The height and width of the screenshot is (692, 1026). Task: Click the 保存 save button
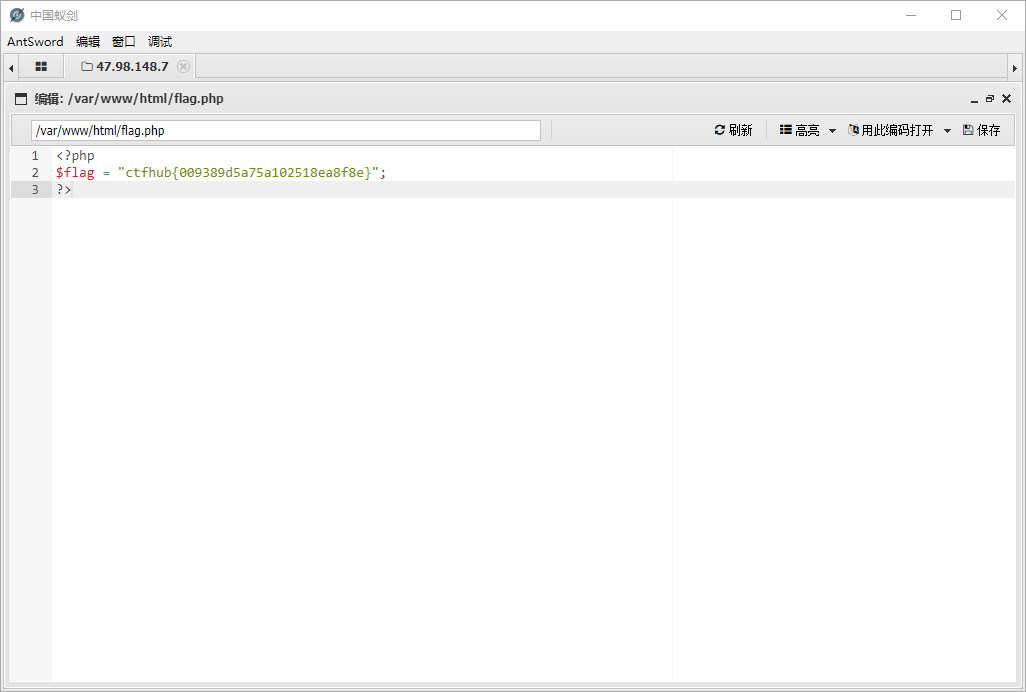(x=982, y=130)
